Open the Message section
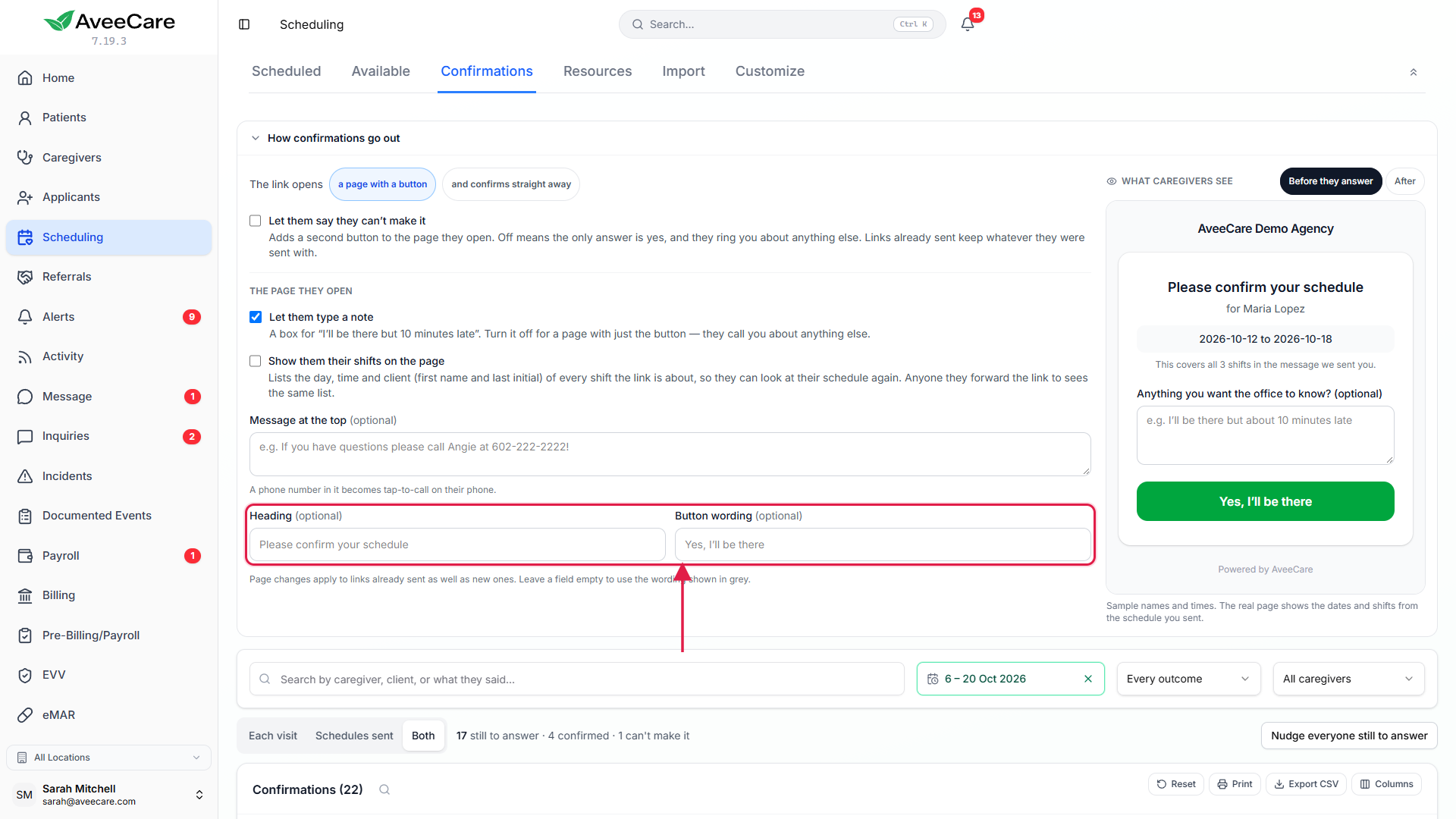1456x819 pixels. tap(108, 397)
